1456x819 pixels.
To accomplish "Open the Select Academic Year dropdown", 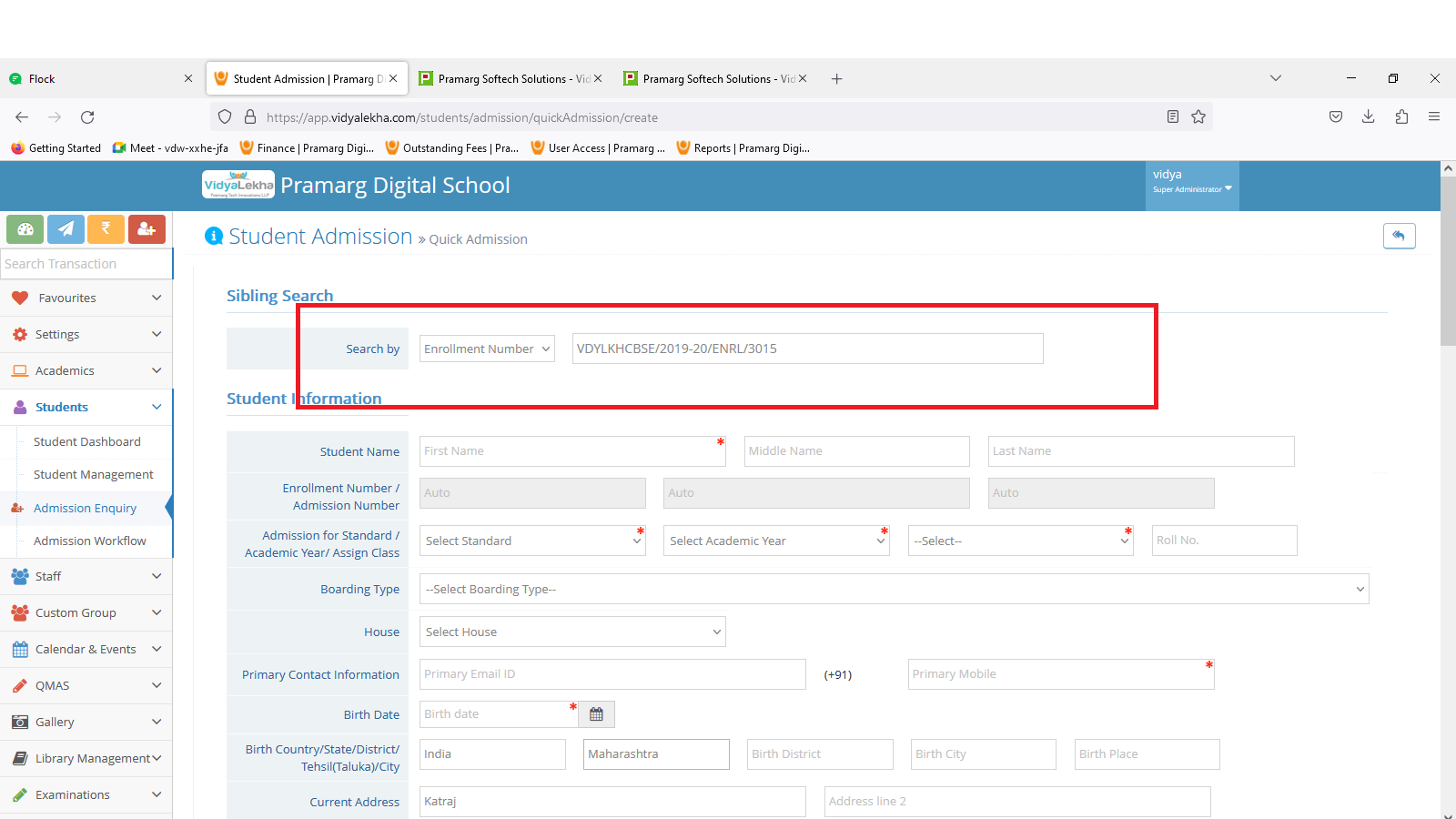I will [776, 541].
